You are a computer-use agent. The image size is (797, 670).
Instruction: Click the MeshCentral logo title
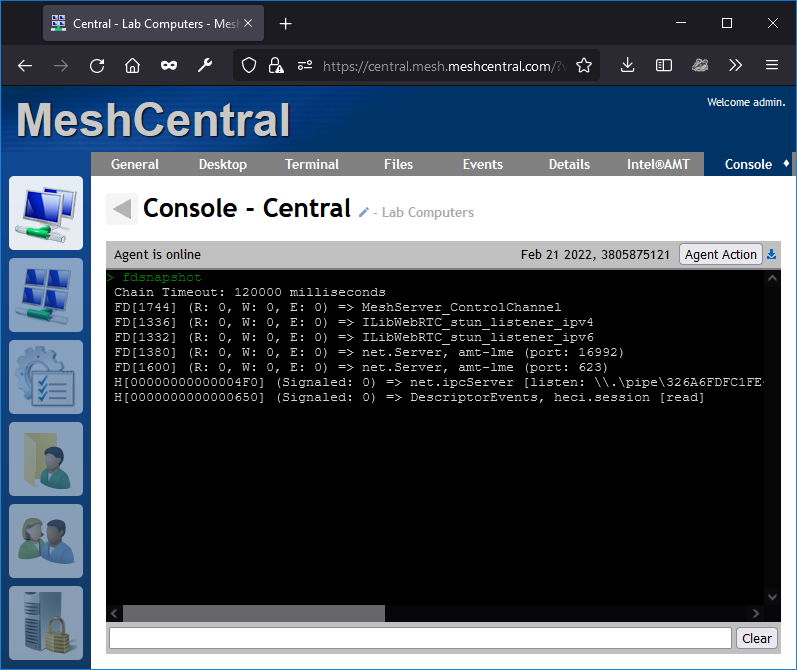tap(153, 120)
